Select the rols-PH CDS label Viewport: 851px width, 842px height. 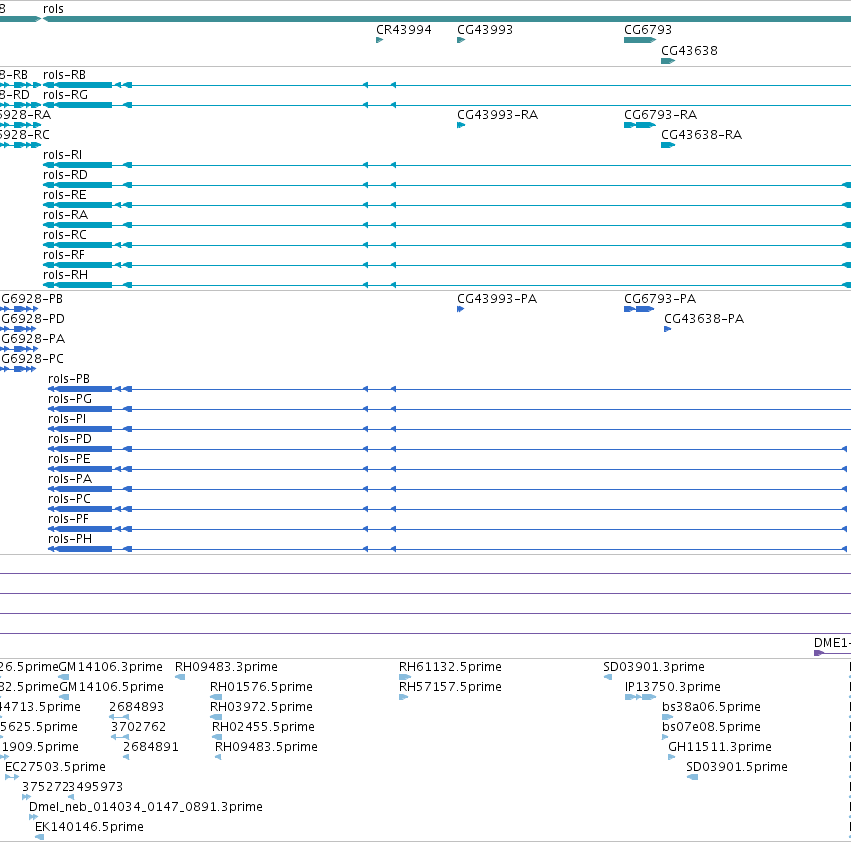pos(69,540)
